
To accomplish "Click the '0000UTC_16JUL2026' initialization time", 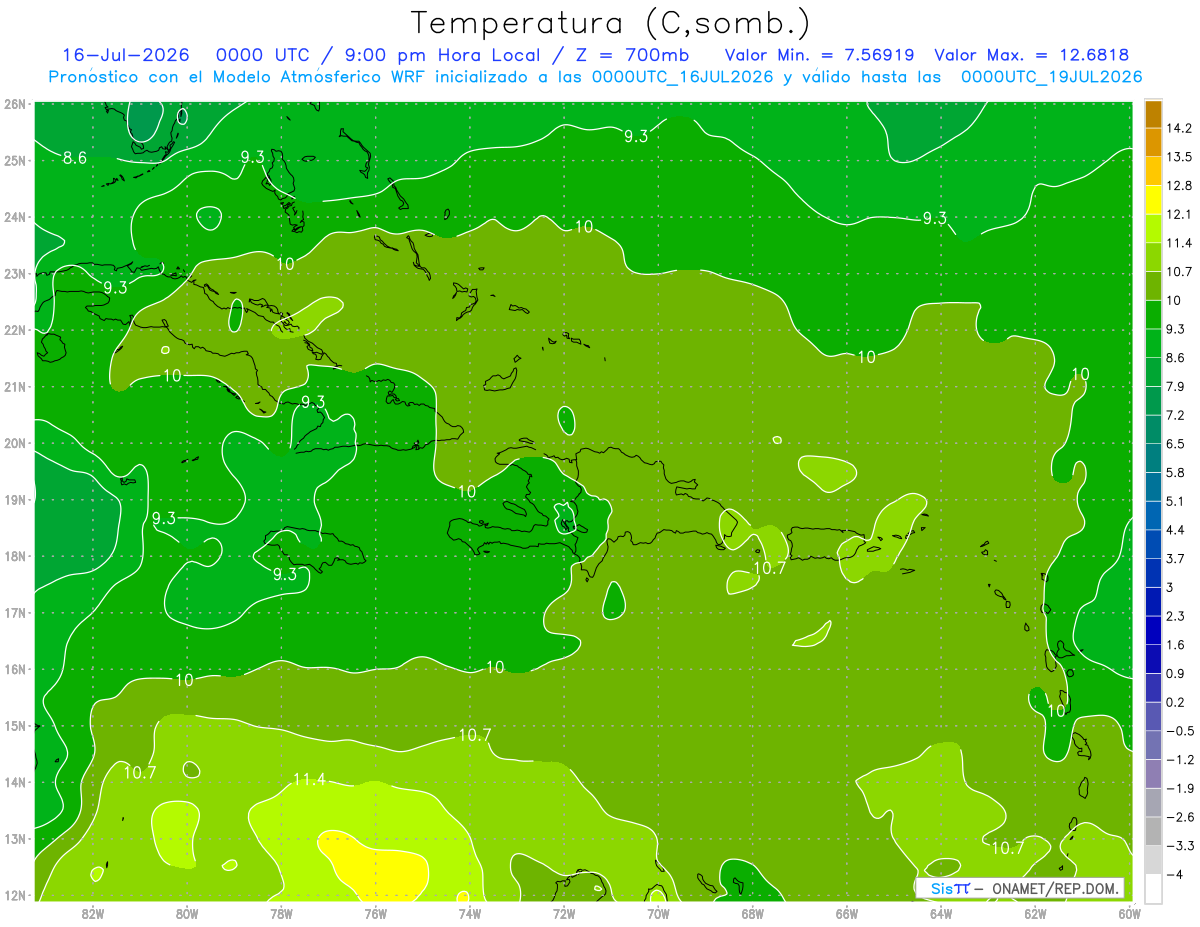I will [682, 77].
